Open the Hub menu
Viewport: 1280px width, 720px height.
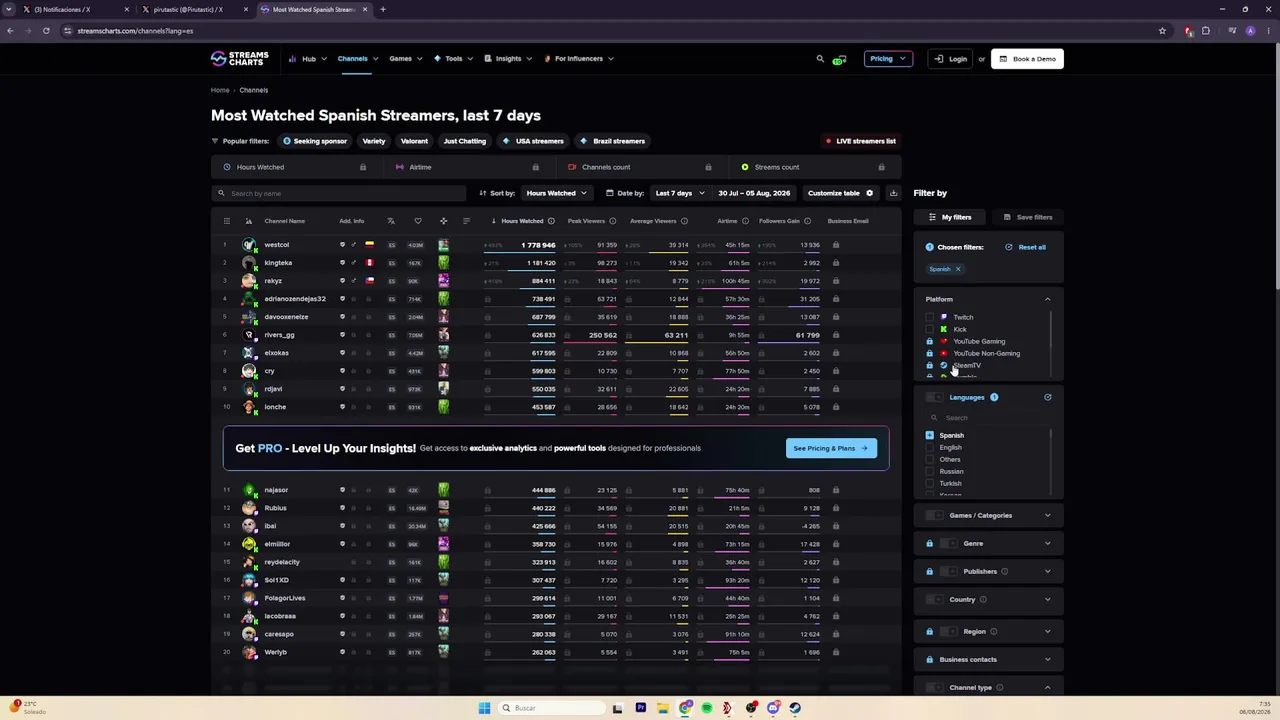306,59
